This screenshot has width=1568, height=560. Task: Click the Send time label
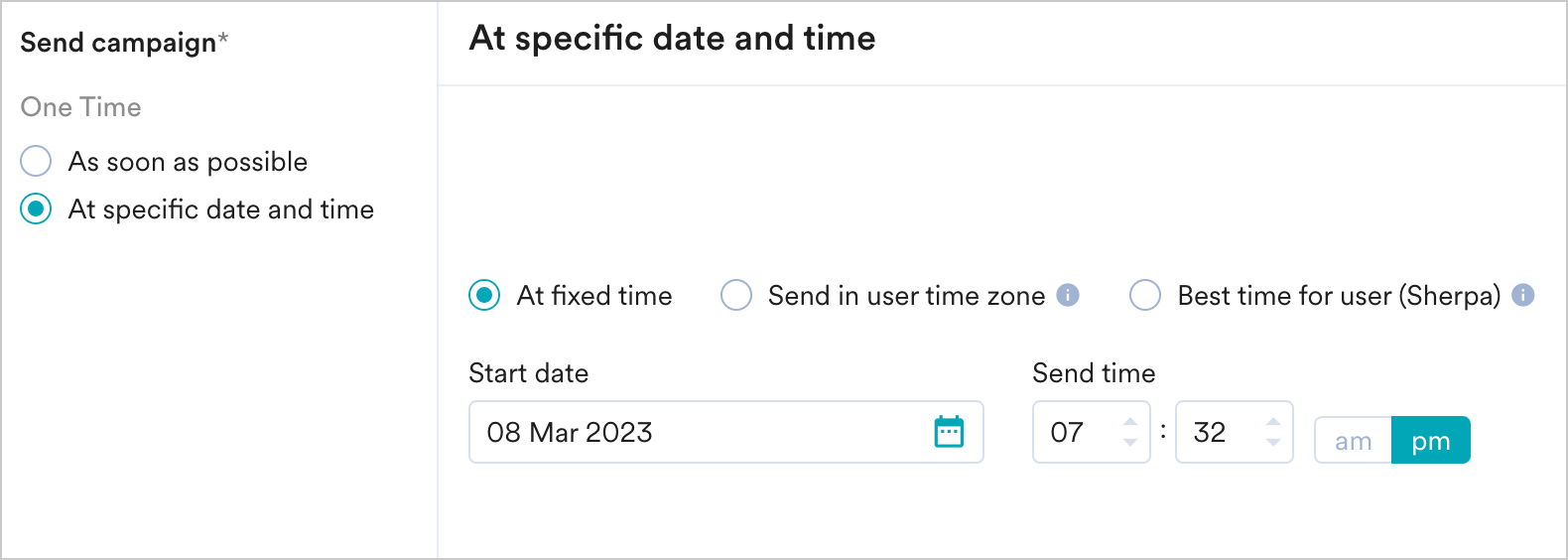click(1094, 373)
